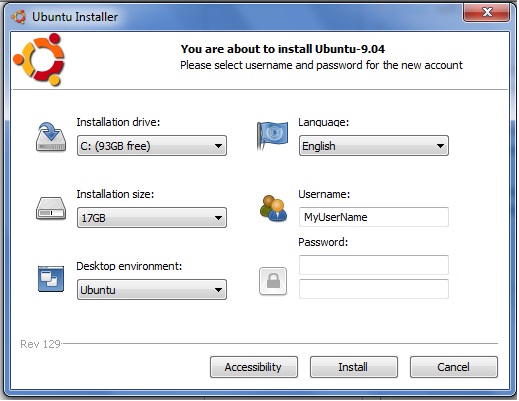The width and height of the screenshot is (519, 401).
Task: Click the padlock icon beside Password
Action: [273, 281]
